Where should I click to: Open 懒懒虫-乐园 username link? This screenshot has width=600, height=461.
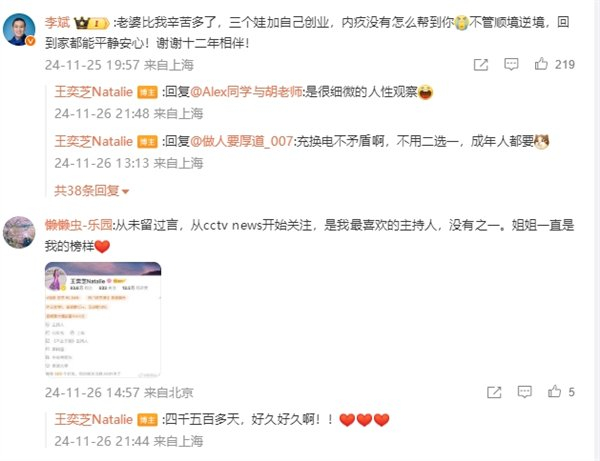coord(78,225)
